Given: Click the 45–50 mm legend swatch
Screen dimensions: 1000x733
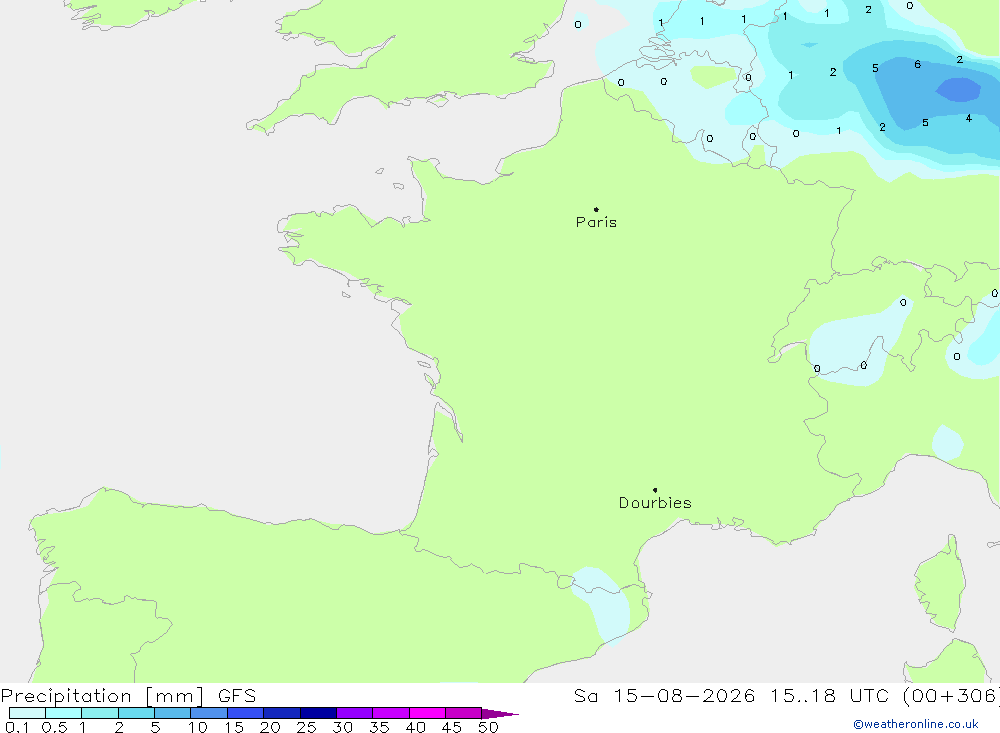Looking at the screenshot, I should (463, 713).
